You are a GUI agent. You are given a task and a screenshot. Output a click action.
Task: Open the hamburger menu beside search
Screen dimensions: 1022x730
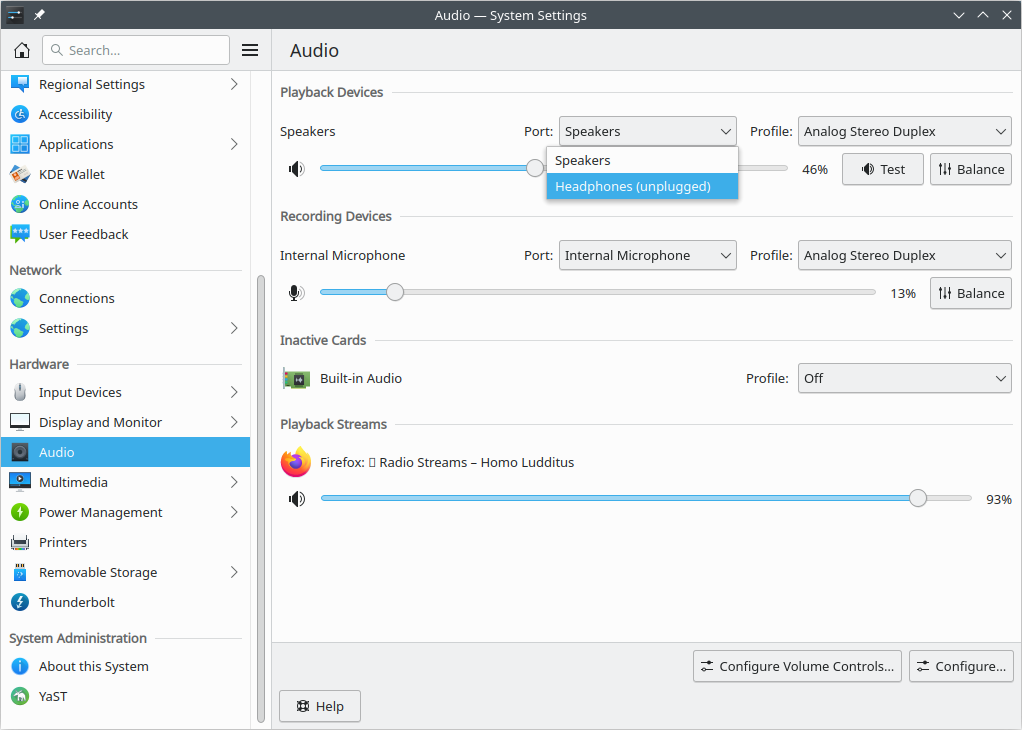point(250,50)
